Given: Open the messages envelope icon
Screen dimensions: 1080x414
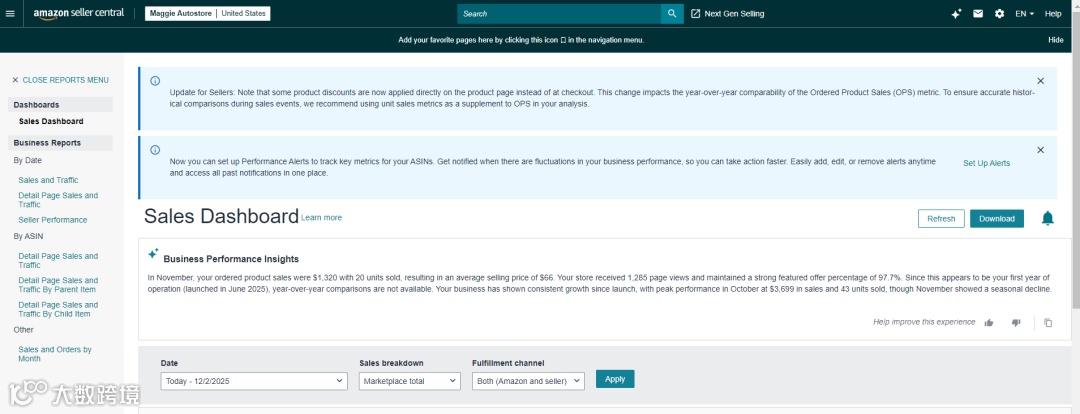Looking at the screenshot, I should coord(978,14).
